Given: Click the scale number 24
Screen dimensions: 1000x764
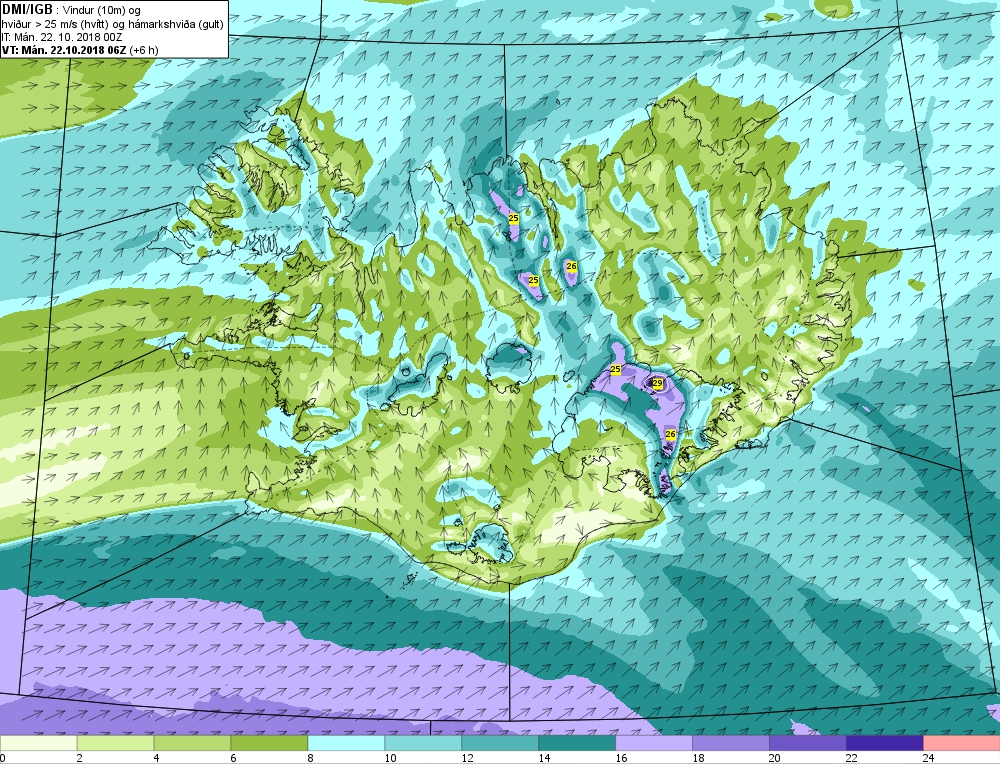Looking at the screenshot, I should point(929,758).
